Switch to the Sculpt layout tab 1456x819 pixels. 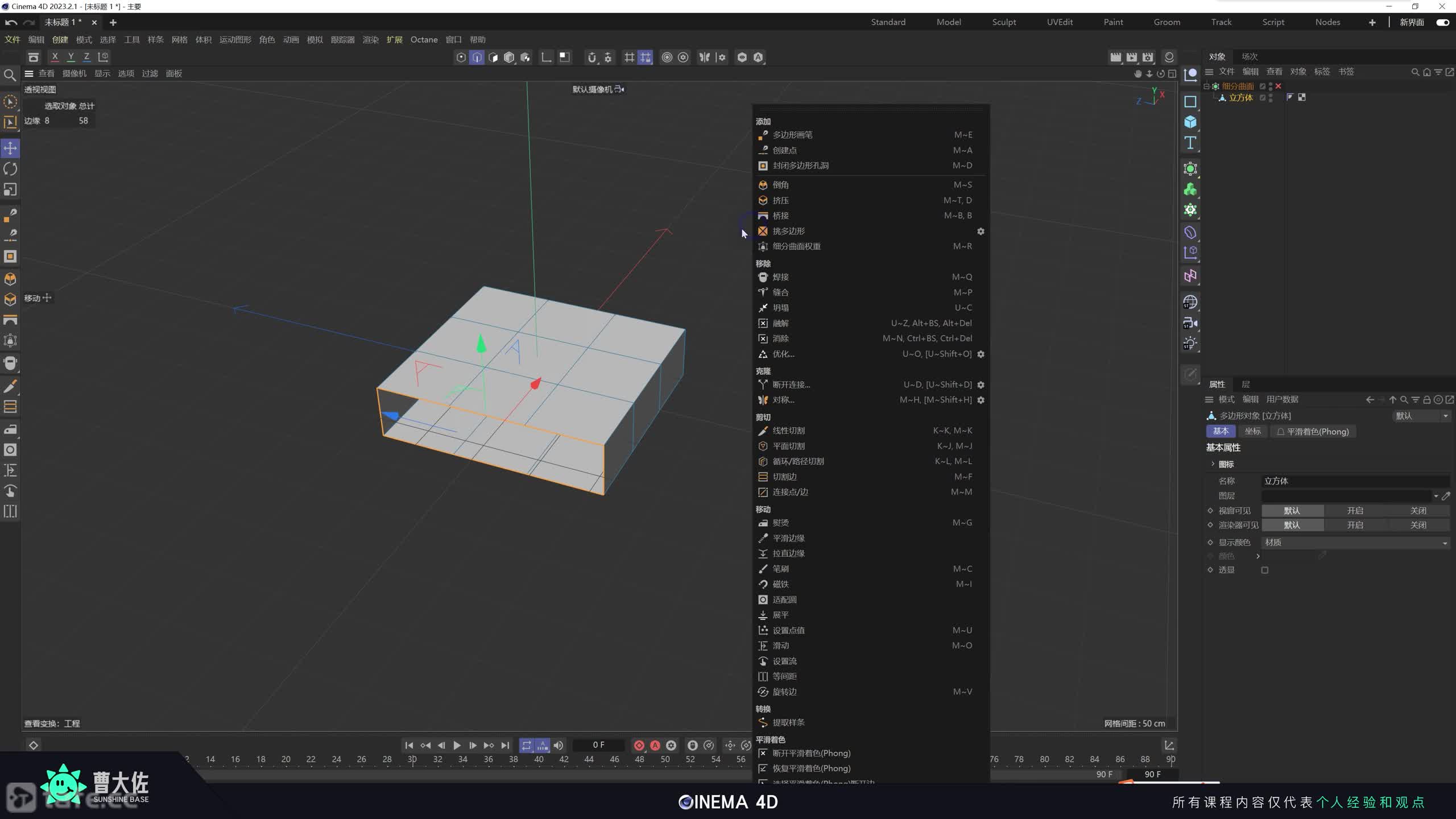point(1004,22)
